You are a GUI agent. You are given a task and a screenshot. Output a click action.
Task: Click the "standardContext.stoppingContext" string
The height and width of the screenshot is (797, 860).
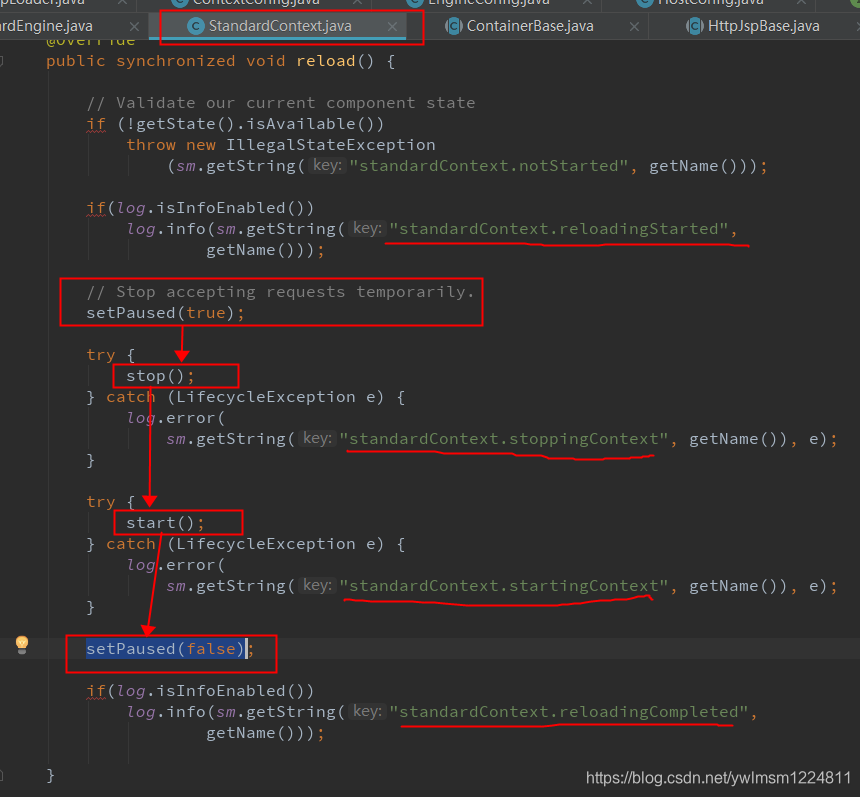[x=503, y=439]
